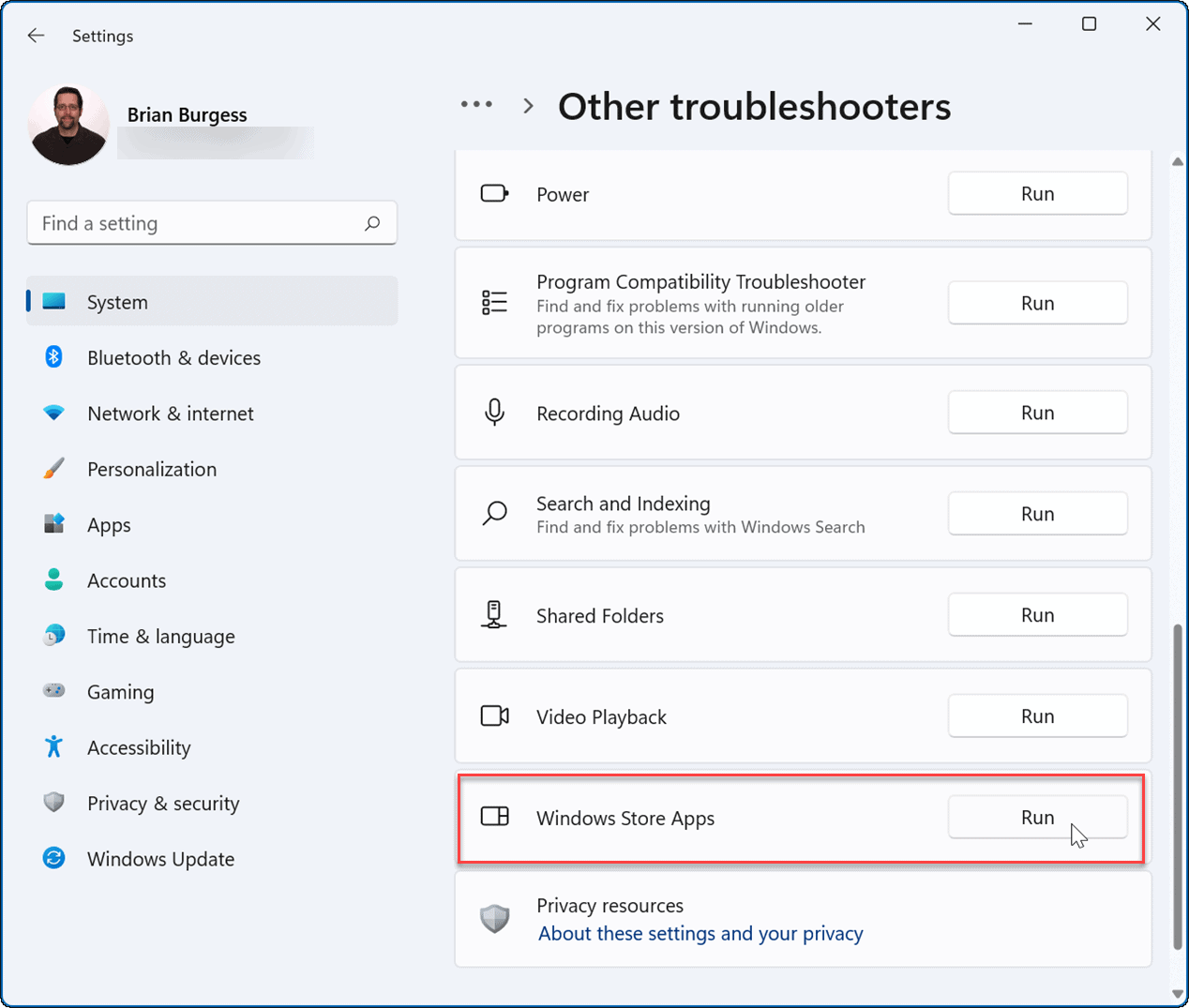Go to Bluetooth & devices settings

click(x=212, y=357)
